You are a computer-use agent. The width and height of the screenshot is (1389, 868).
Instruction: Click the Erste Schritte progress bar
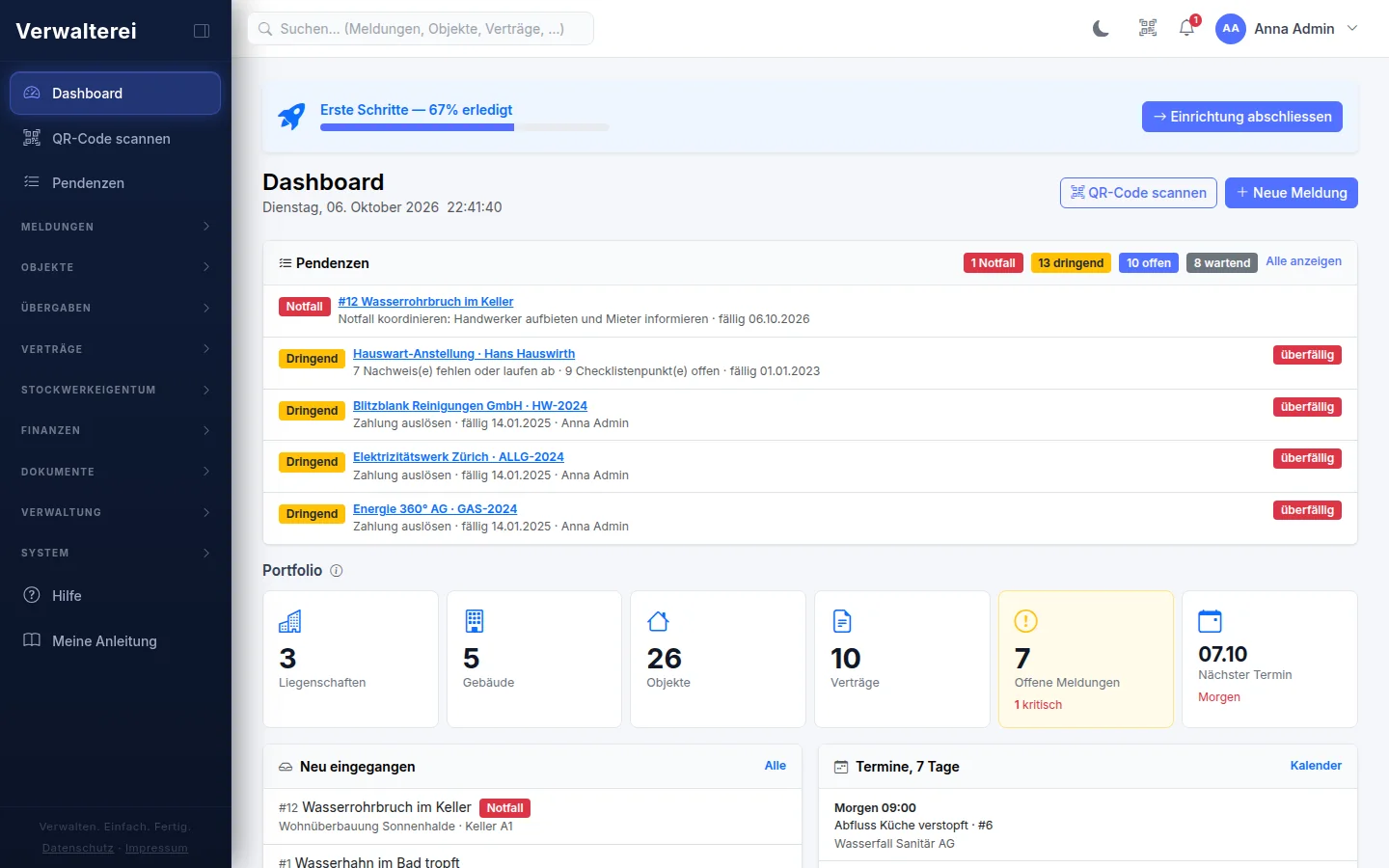click(464, 127)
